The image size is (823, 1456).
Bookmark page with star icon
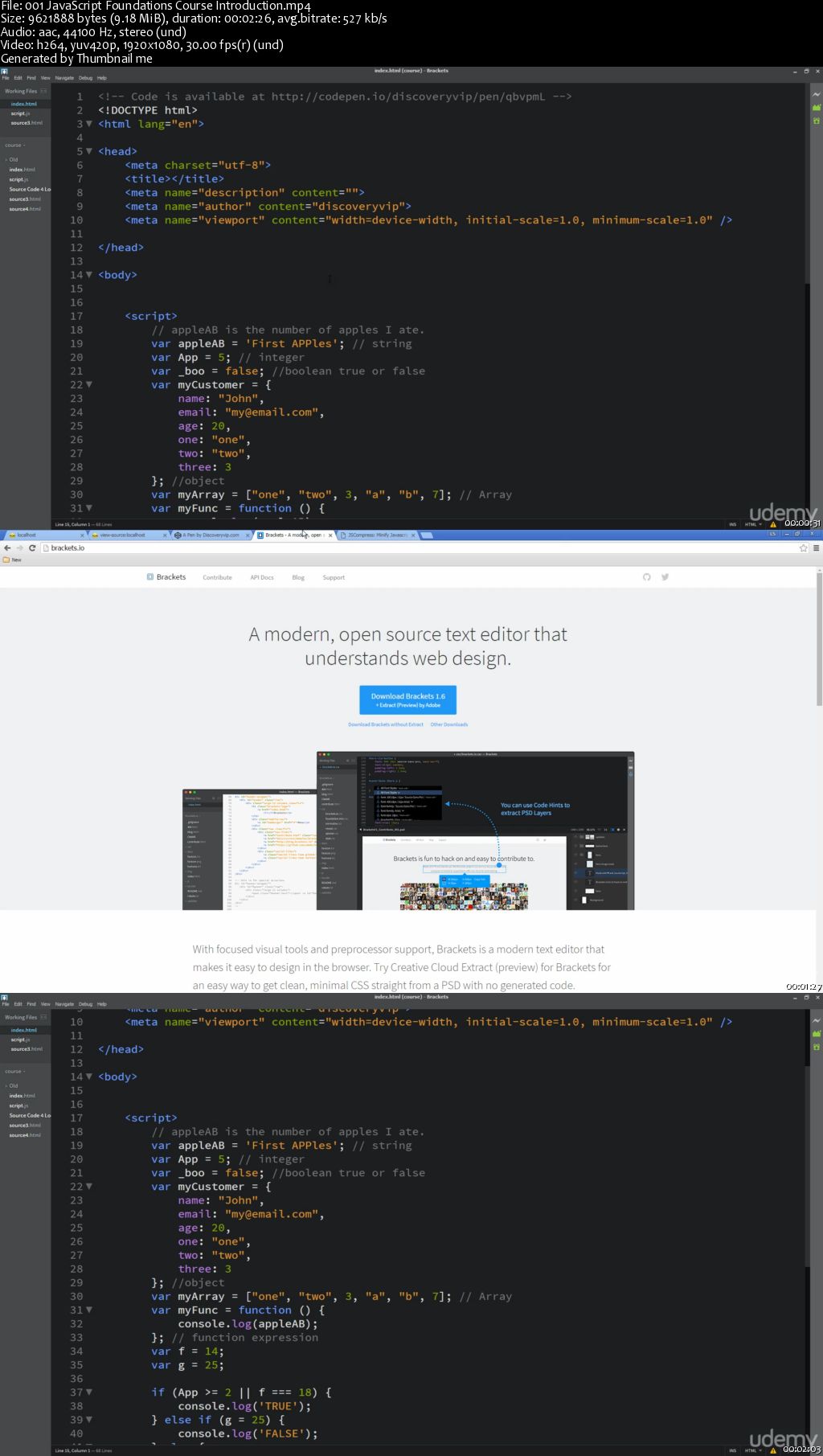coord(803,548)
